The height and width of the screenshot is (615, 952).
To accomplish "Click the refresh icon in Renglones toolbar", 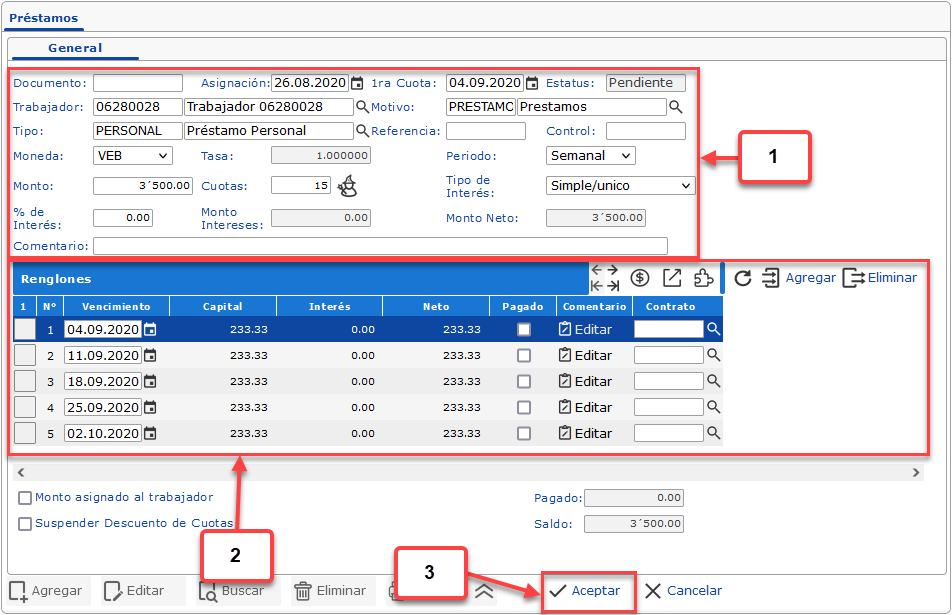I will (742, 278).
